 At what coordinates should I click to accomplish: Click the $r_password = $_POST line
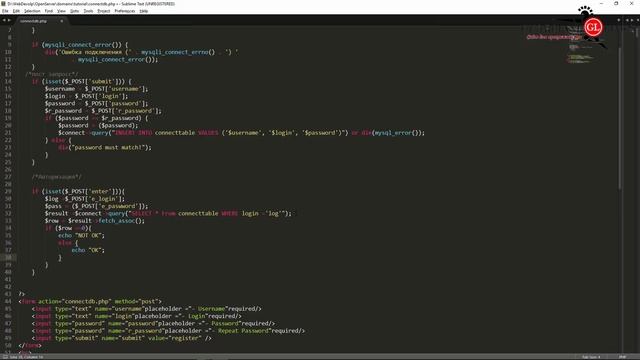pyautogui.click(x=103, y=111)
